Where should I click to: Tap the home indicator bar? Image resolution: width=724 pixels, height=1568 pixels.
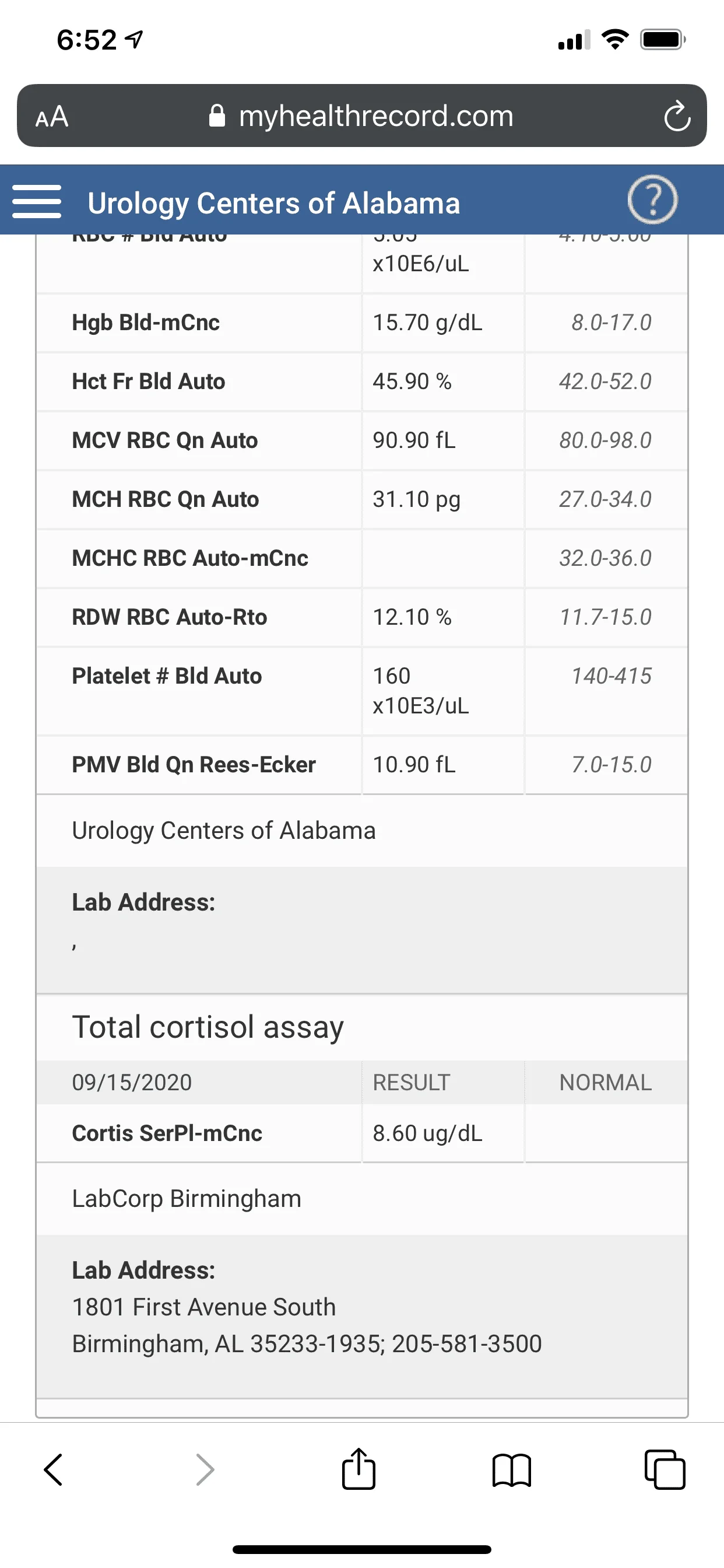(362, 1549)
